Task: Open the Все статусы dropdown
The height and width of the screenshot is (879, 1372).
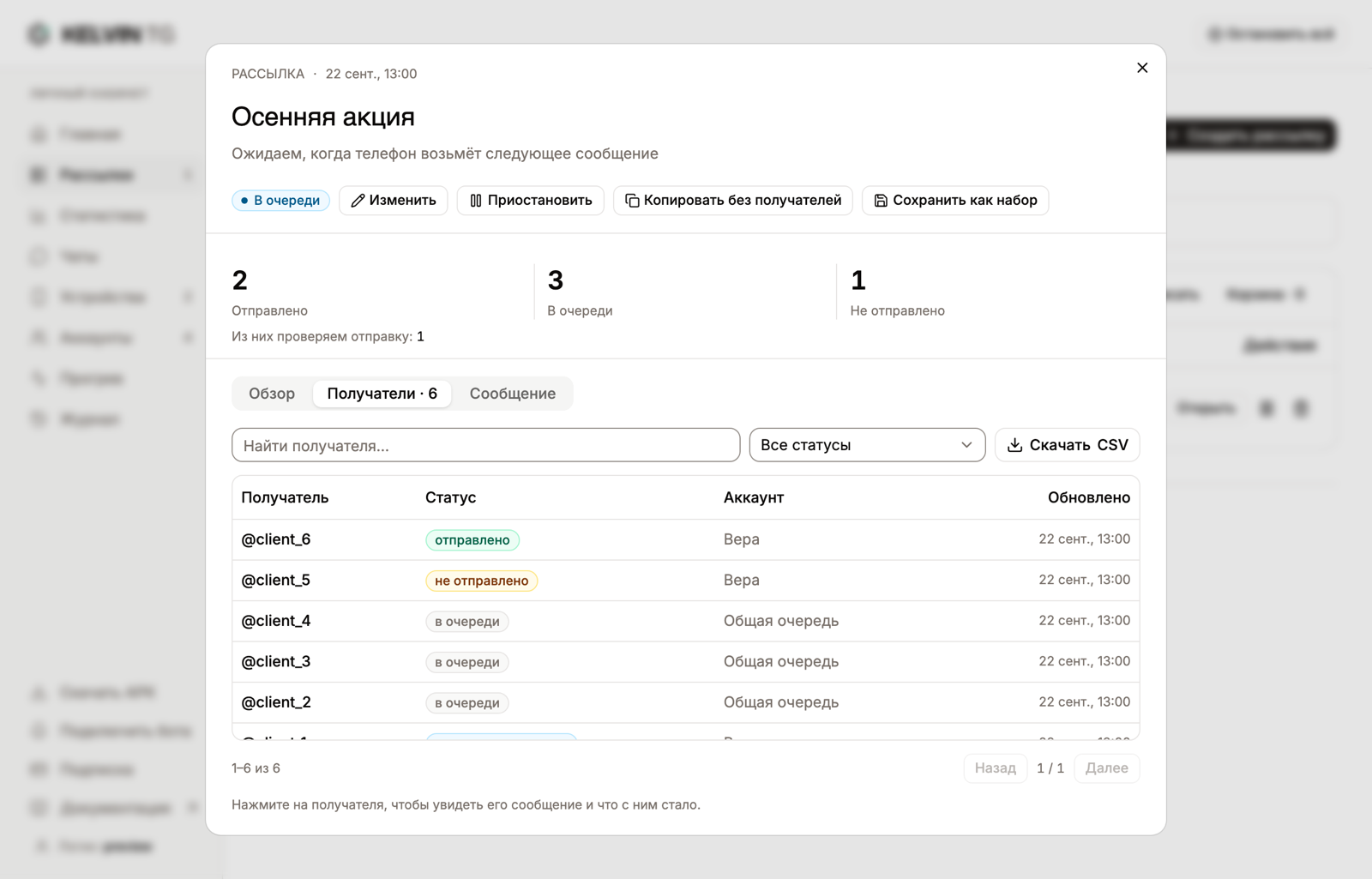Action: [x=867, y=445]
